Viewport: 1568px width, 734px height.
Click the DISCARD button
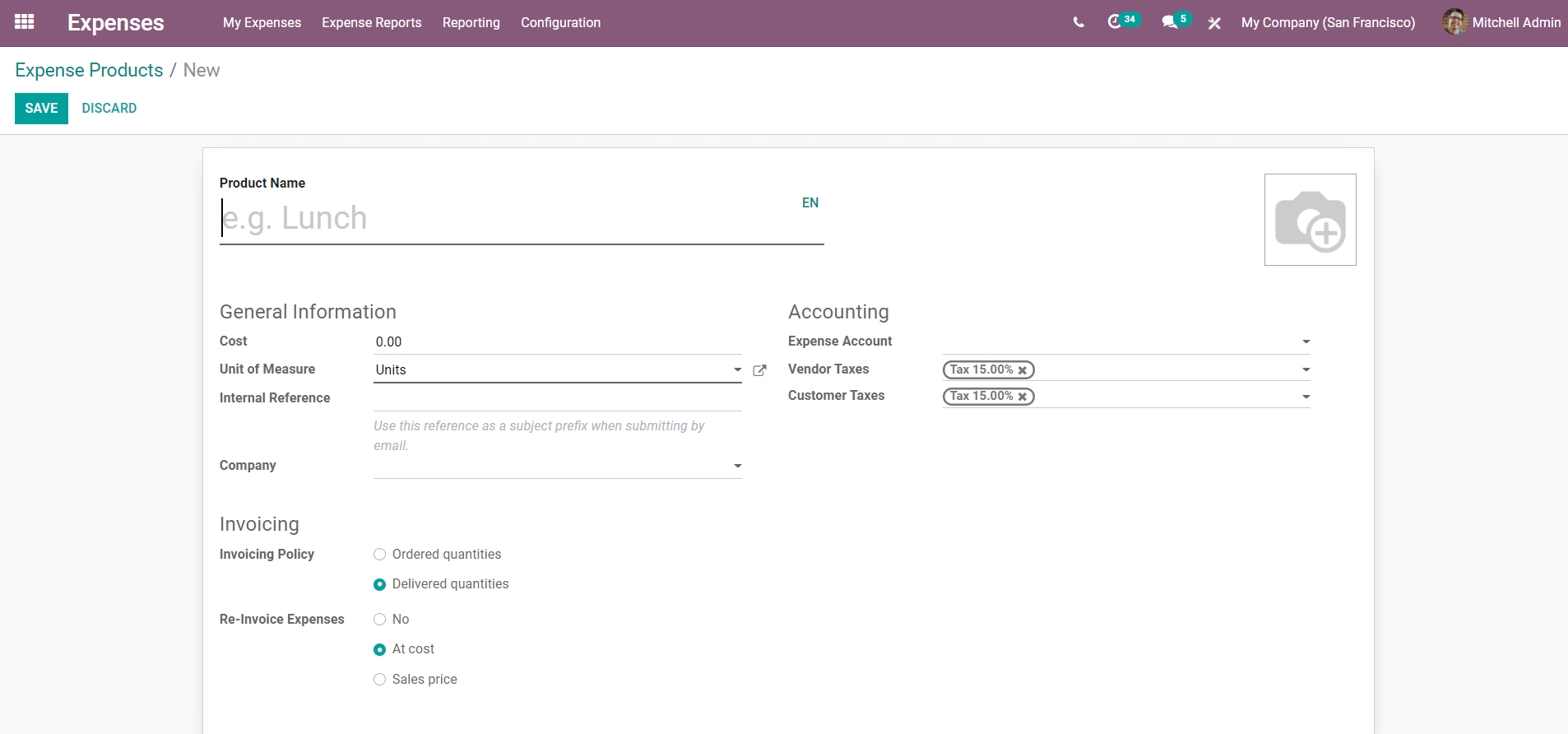click(x=109, y=109)
